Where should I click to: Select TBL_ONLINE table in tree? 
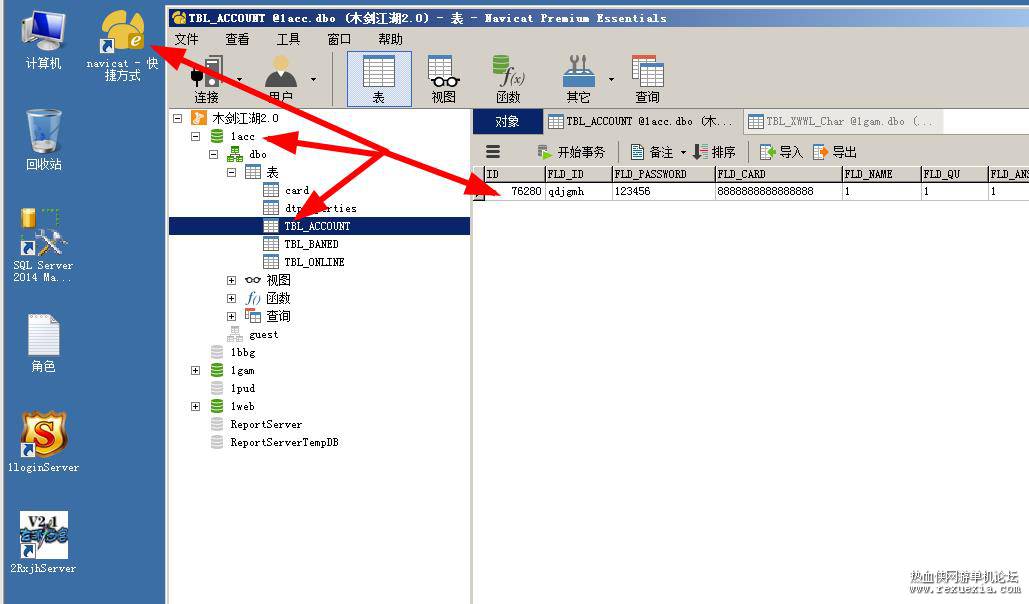(314, 262)
